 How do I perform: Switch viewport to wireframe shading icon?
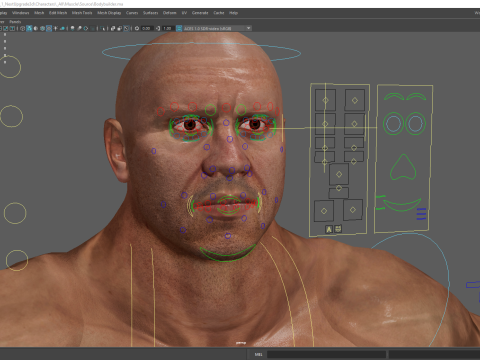[22, 28]
